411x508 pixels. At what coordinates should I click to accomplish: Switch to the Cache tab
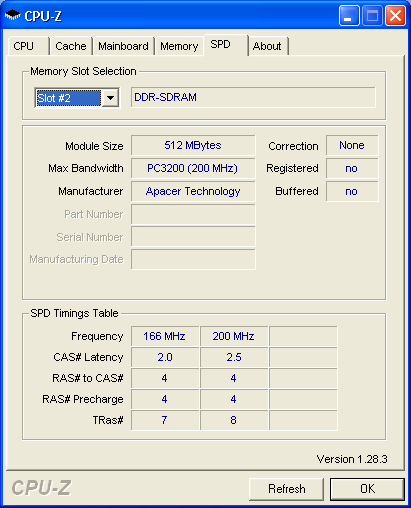tap(71, 46)
